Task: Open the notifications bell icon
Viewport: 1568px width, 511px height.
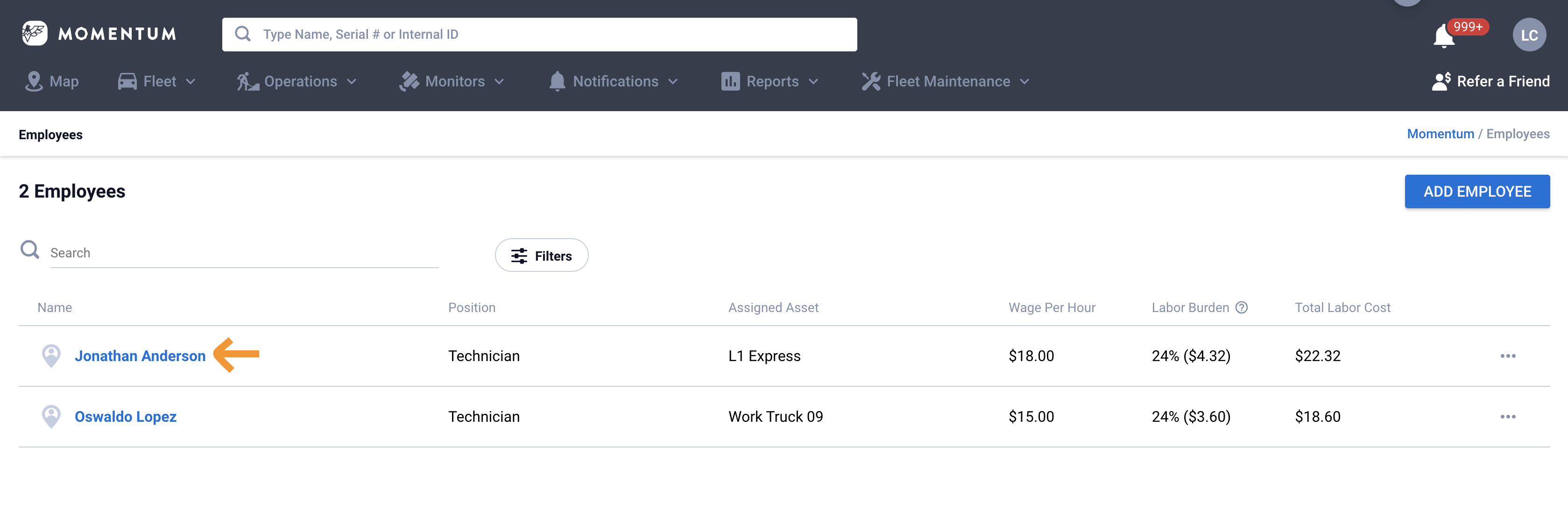Action: 1443,36
